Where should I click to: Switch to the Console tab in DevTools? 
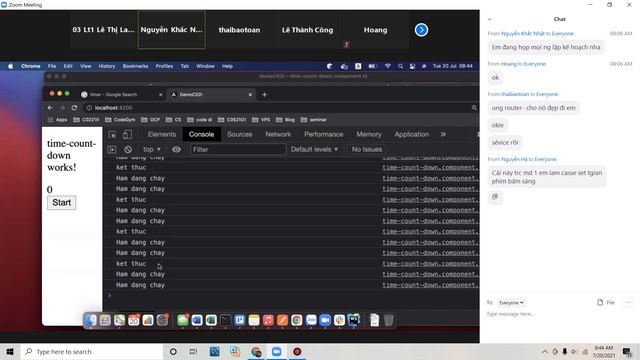(x=201, y=134)
